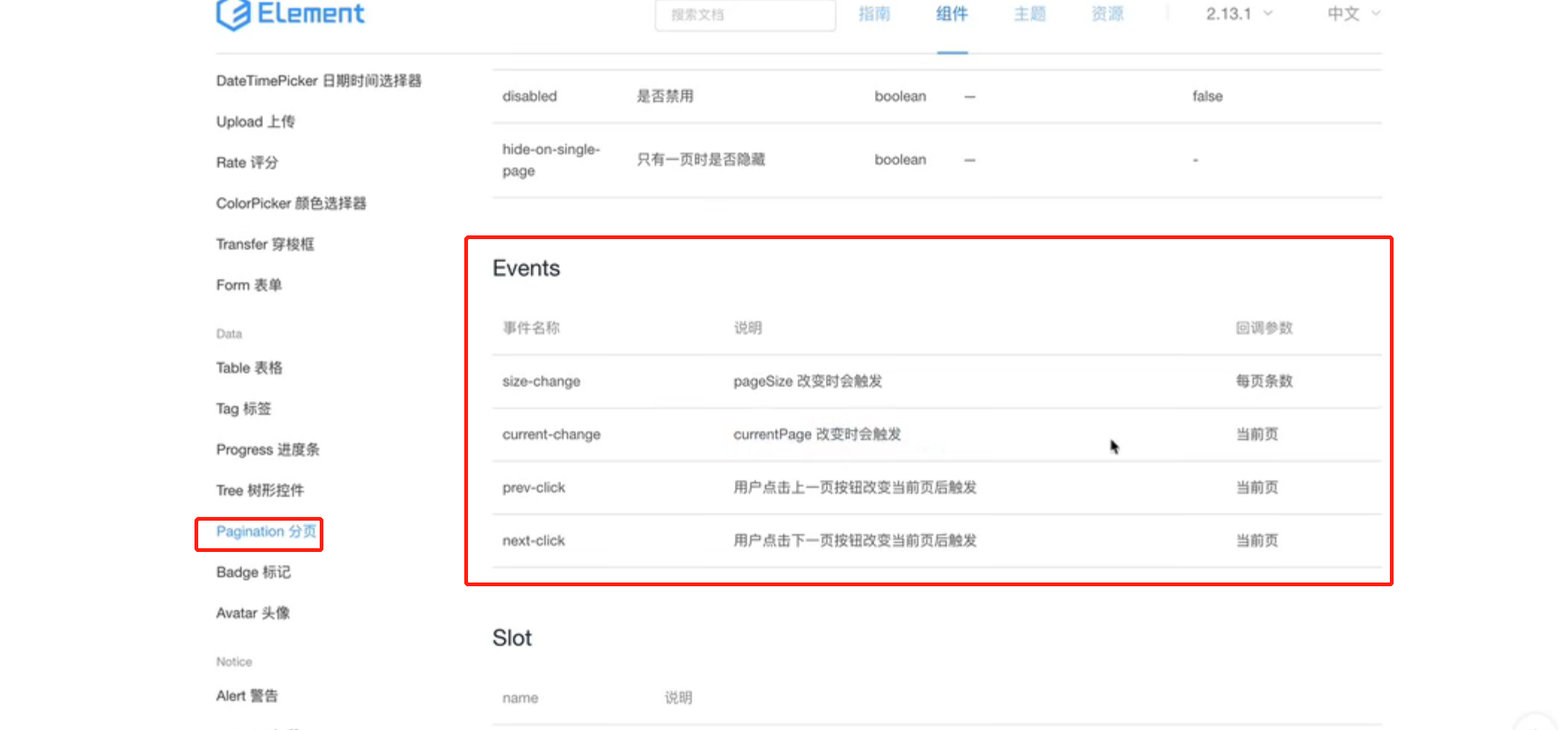Viewport: 1568px width, 730px height.
Task: Click the Events section heading
Action: point(526,268)
